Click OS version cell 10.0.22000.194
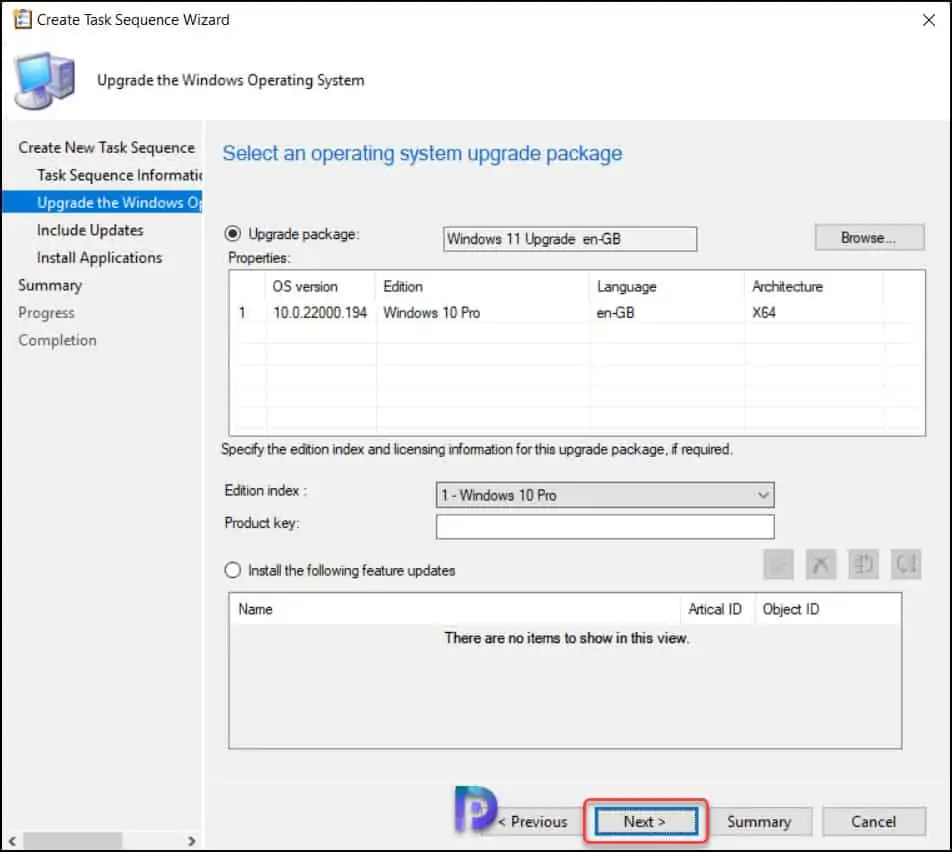Image resolution: width=952 pixels, height=852 pixels. pyautogui.click(x=320, y=313)
